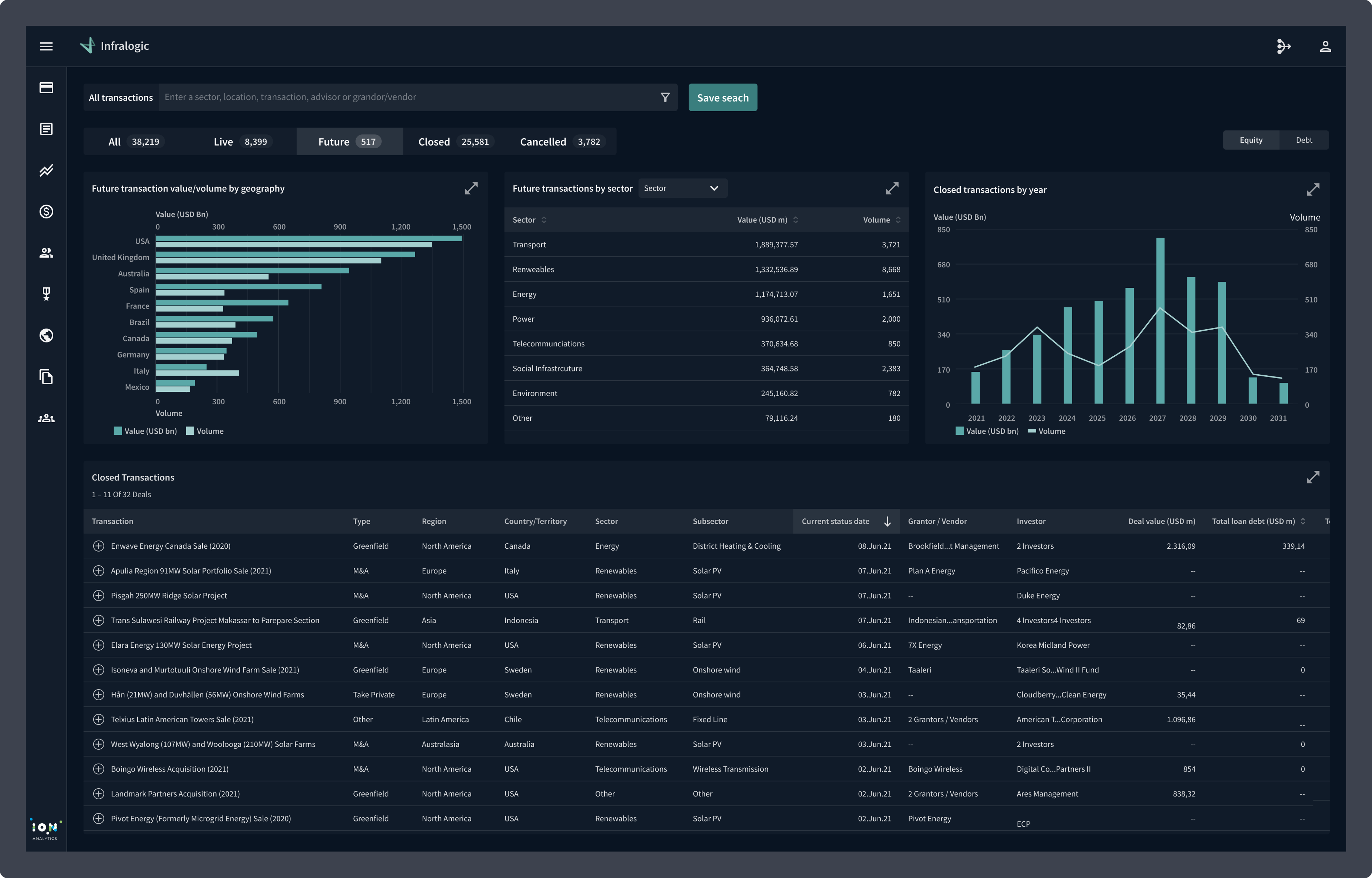Open the Sector dropdown
Screen dimensions: 1372x878
pyautogui.click(x=682, y=188)
